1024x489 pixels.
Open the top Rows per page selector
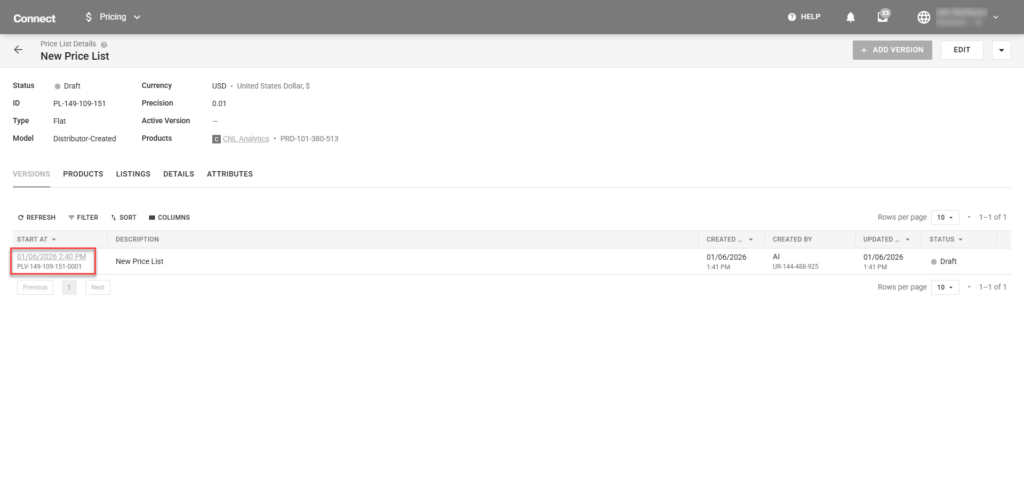(945, 217)
